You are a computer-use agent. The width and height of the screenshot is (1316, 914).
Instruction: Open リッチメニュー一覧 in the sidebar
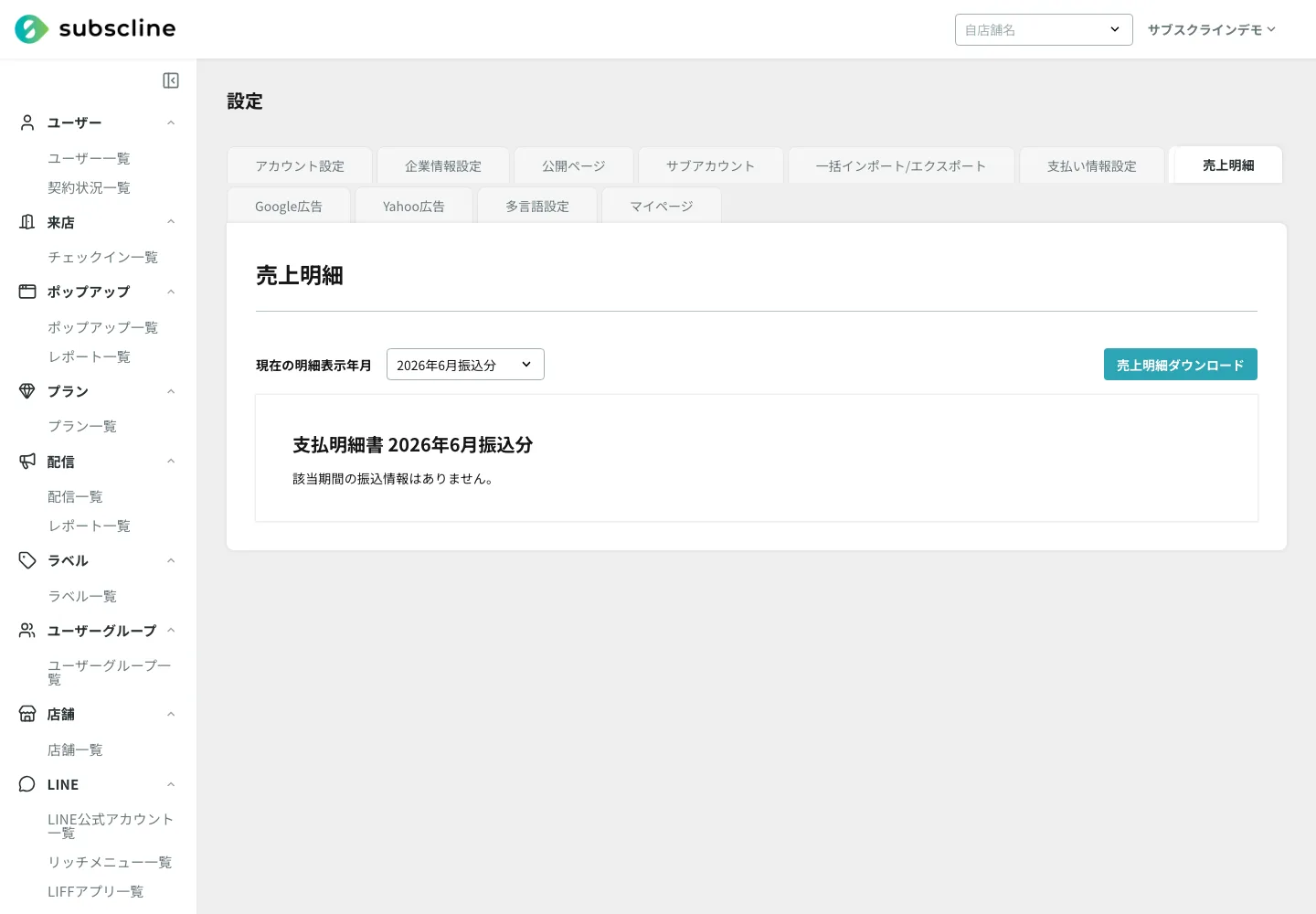110,862
